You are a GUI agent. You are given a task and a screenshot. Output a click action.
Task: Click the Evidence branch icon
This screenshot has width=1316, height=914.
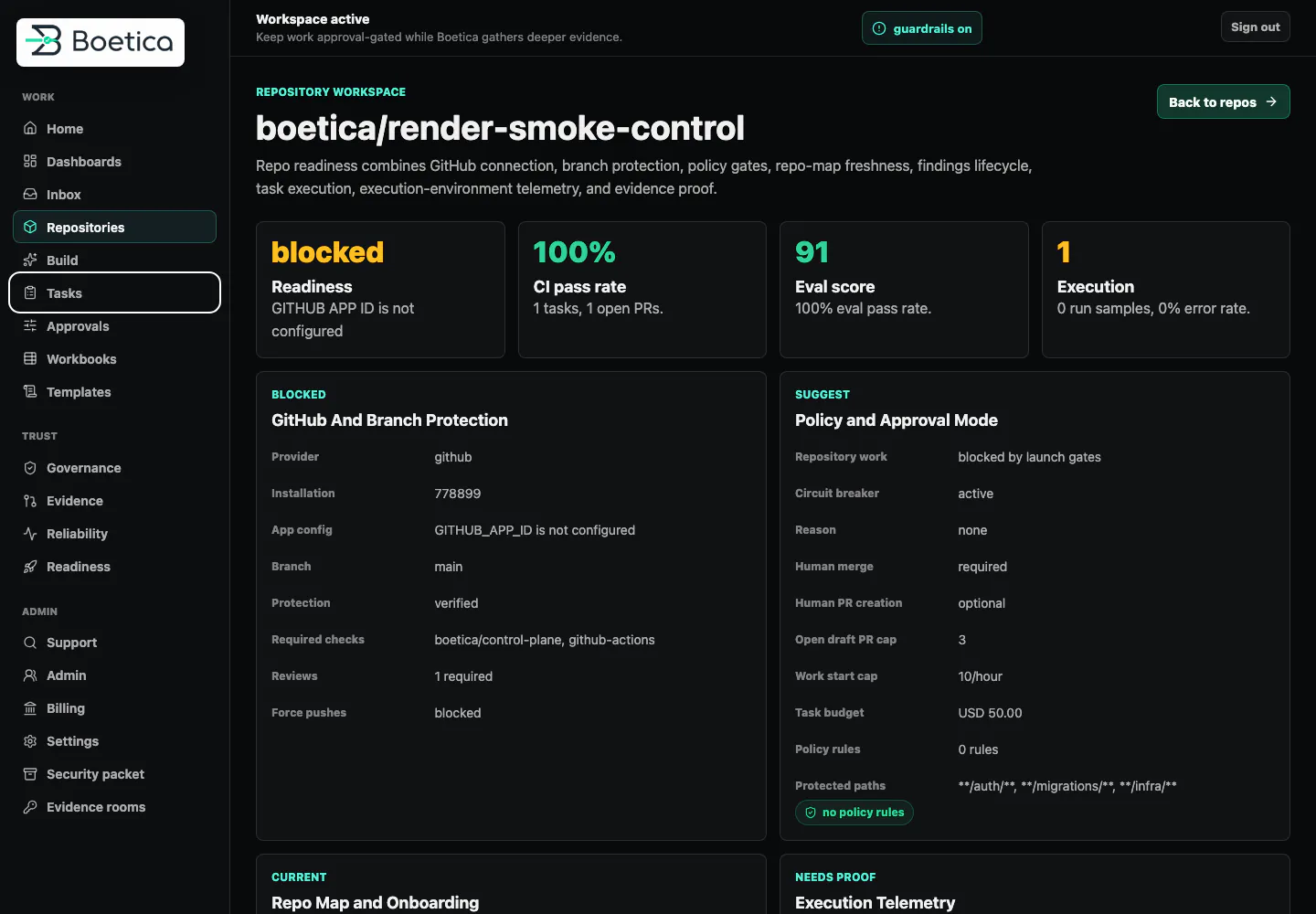coord(30,501)
